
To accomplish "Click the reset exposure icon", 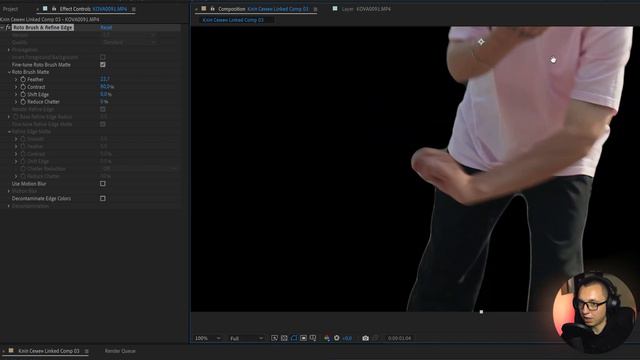I will point(337,338).
